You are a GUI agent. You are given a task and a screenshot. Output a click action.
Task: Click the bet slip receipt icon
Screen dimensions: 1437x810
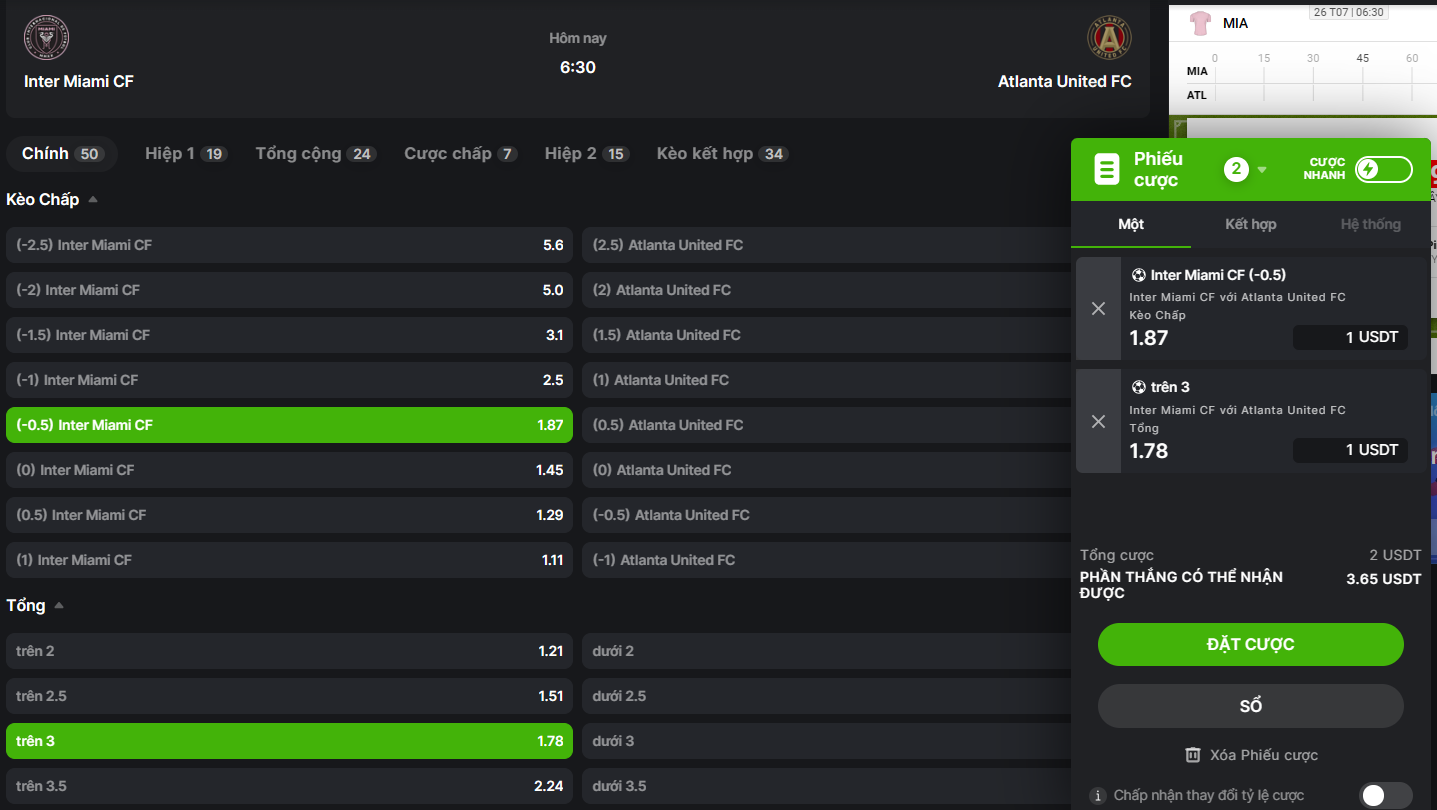[x=1107, y=169]
